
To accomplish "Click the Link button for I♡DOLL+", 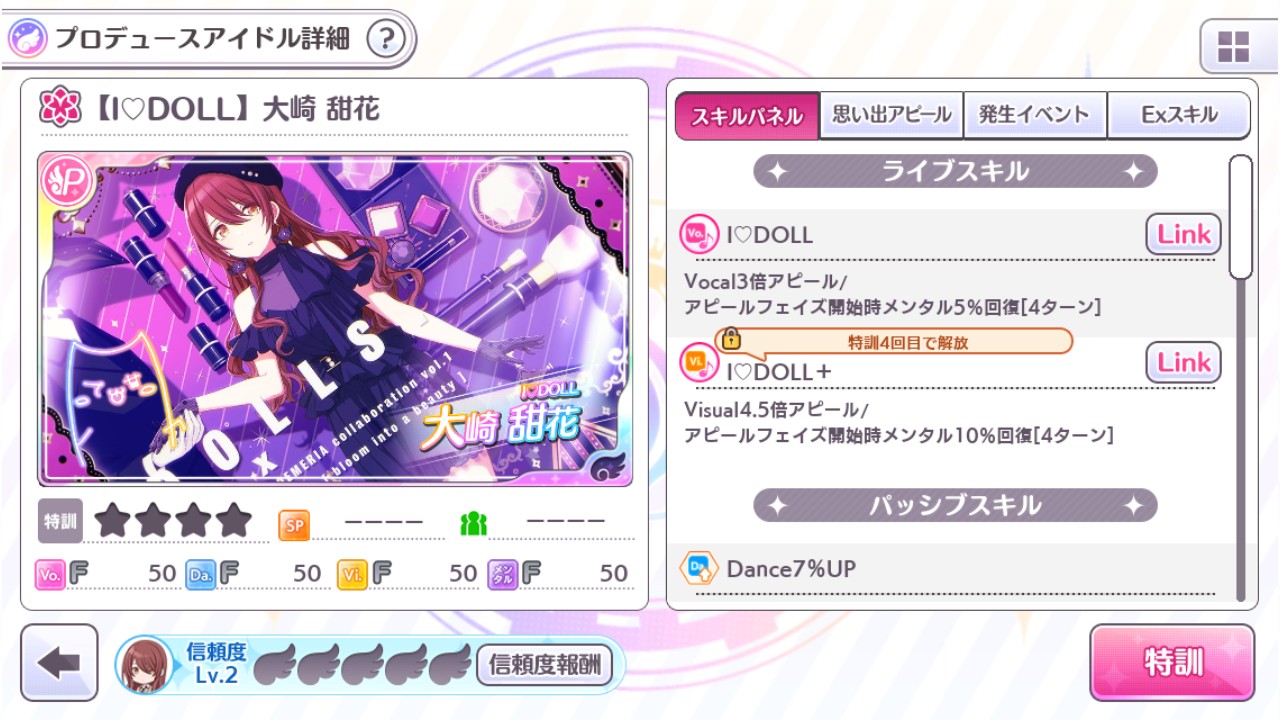I will tap(1184, 362).
